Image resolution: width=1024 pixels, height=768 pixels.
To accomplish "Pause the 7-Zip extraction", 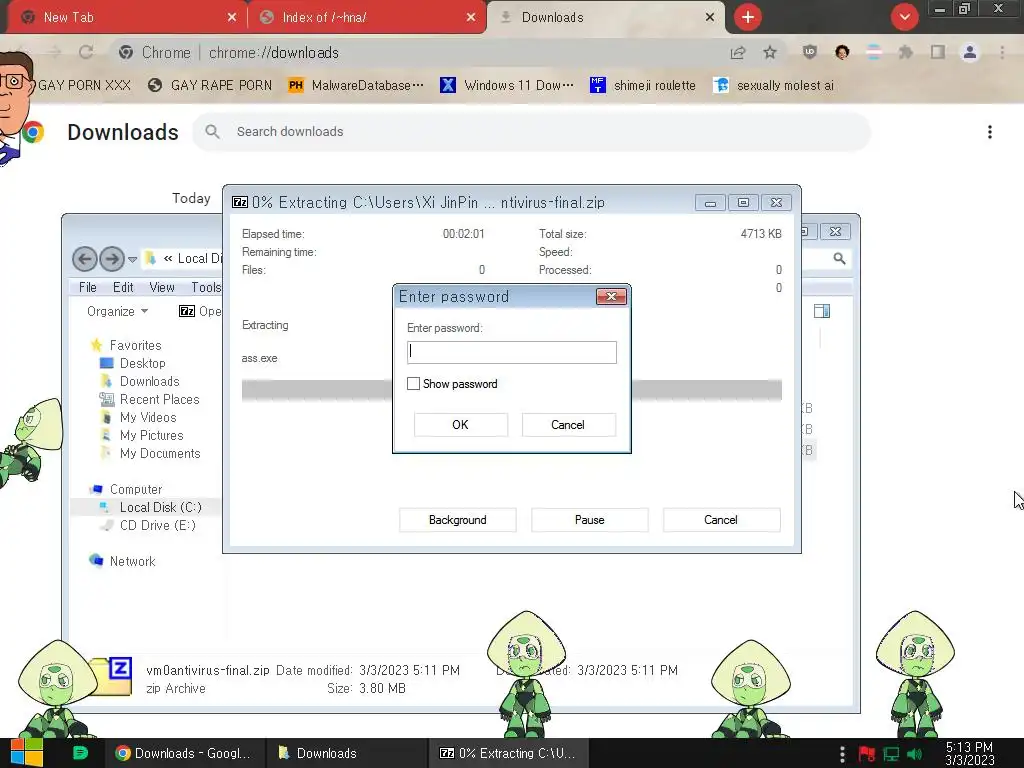I will 589,520.
